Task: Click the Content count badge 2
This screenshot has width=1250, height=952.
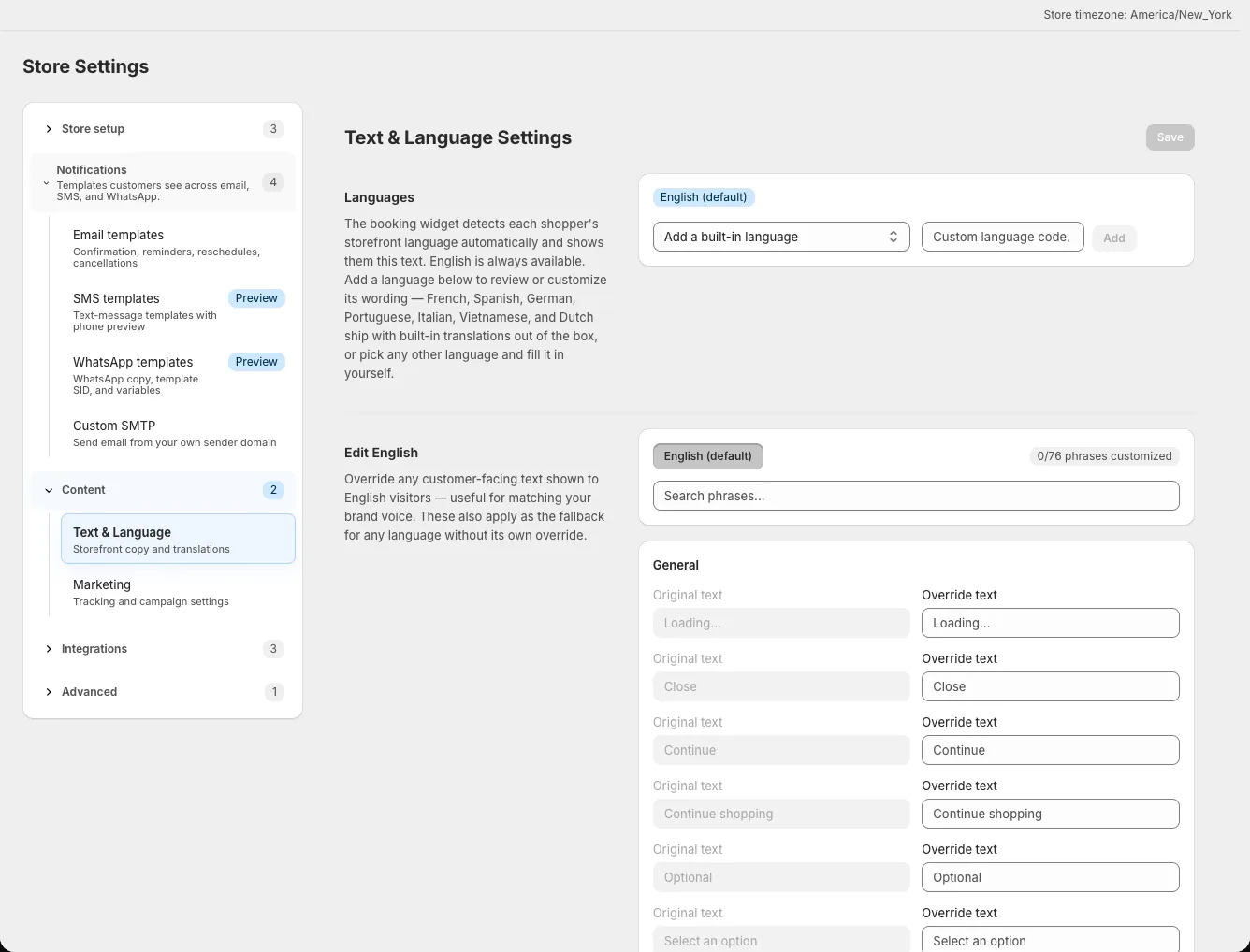Action: click(x=273, y=490)
